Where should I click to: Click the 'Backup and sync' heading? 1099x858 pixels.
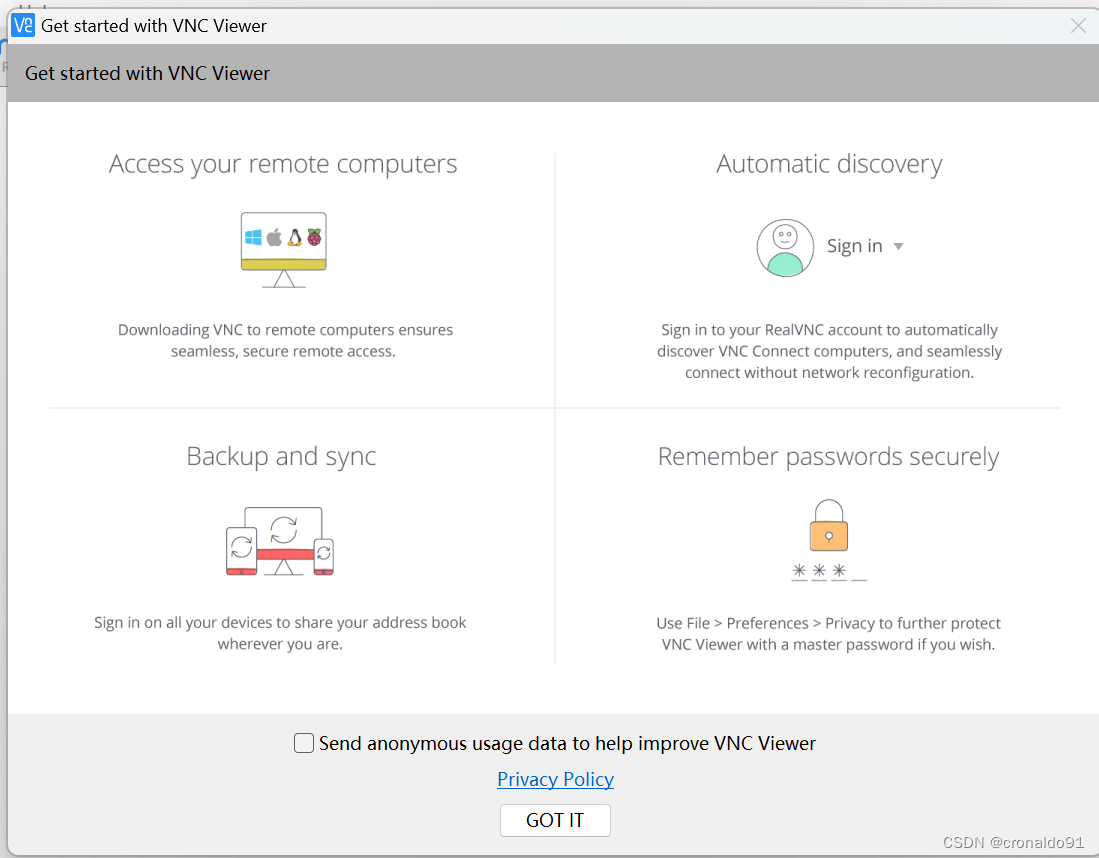coord(281,456)
